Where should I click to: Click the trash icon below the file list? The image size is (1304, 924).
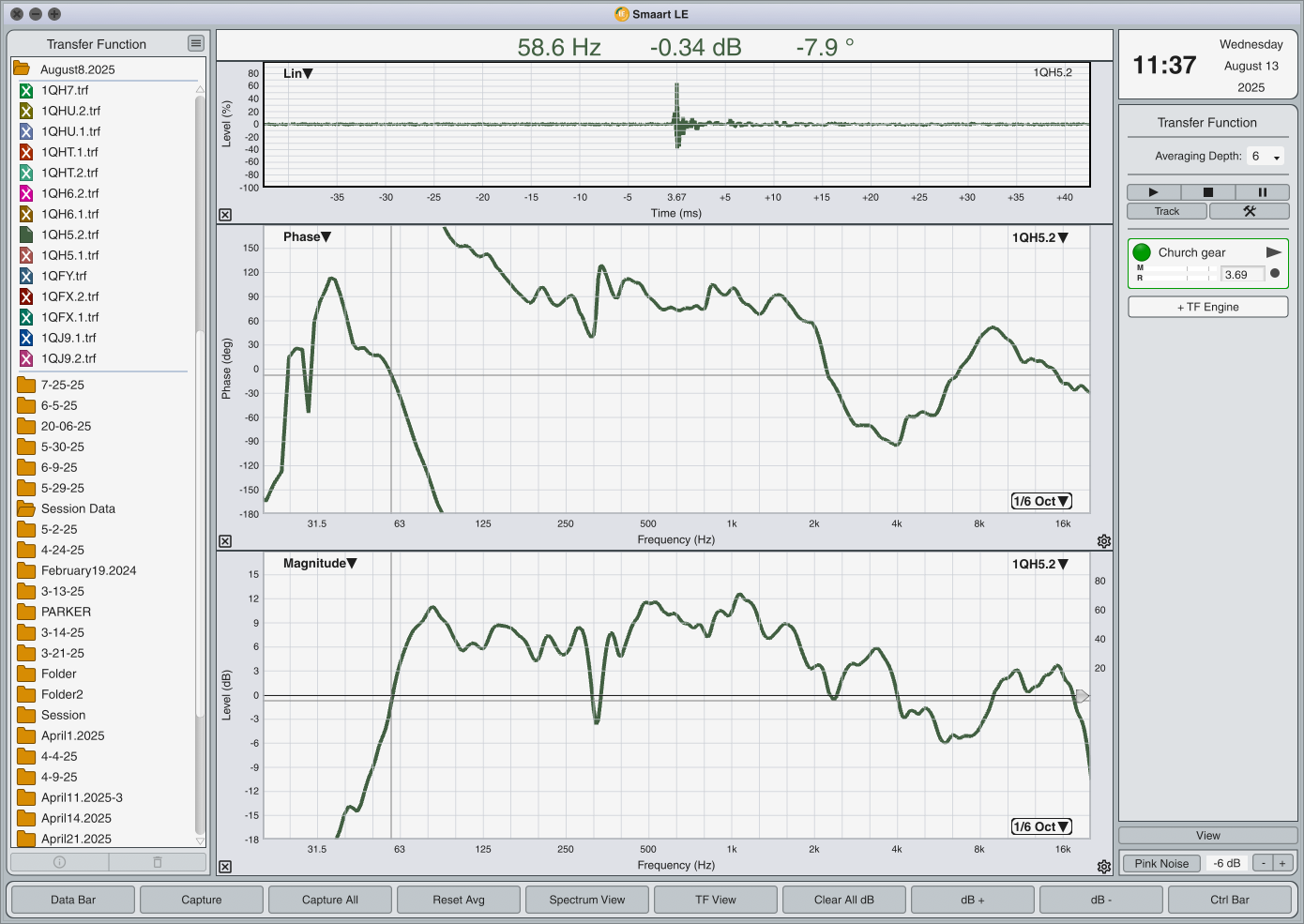tap(158, 862)
